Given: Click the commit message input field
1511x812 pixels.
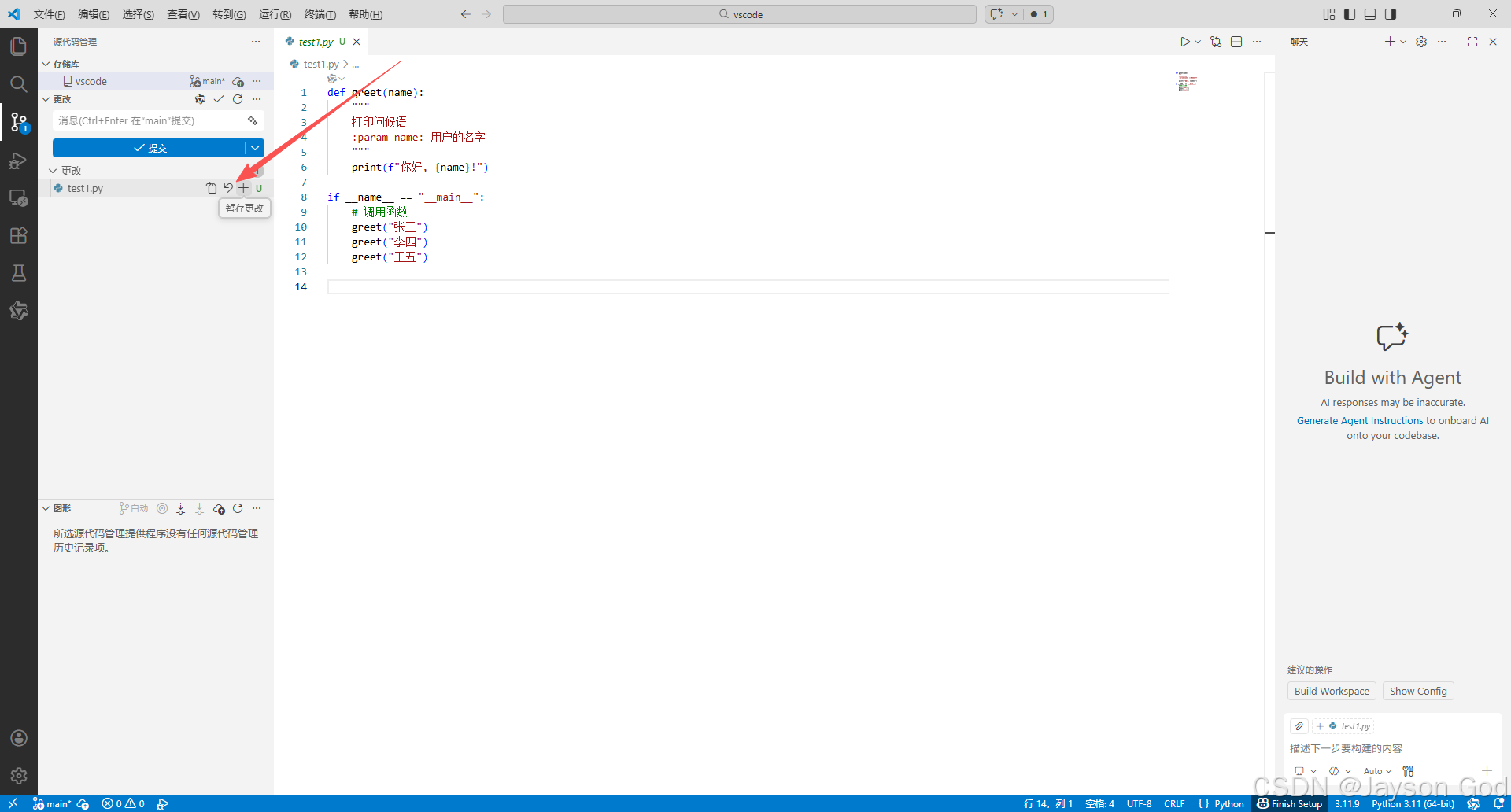Looking at the screenshot, I should coord(150,120).
